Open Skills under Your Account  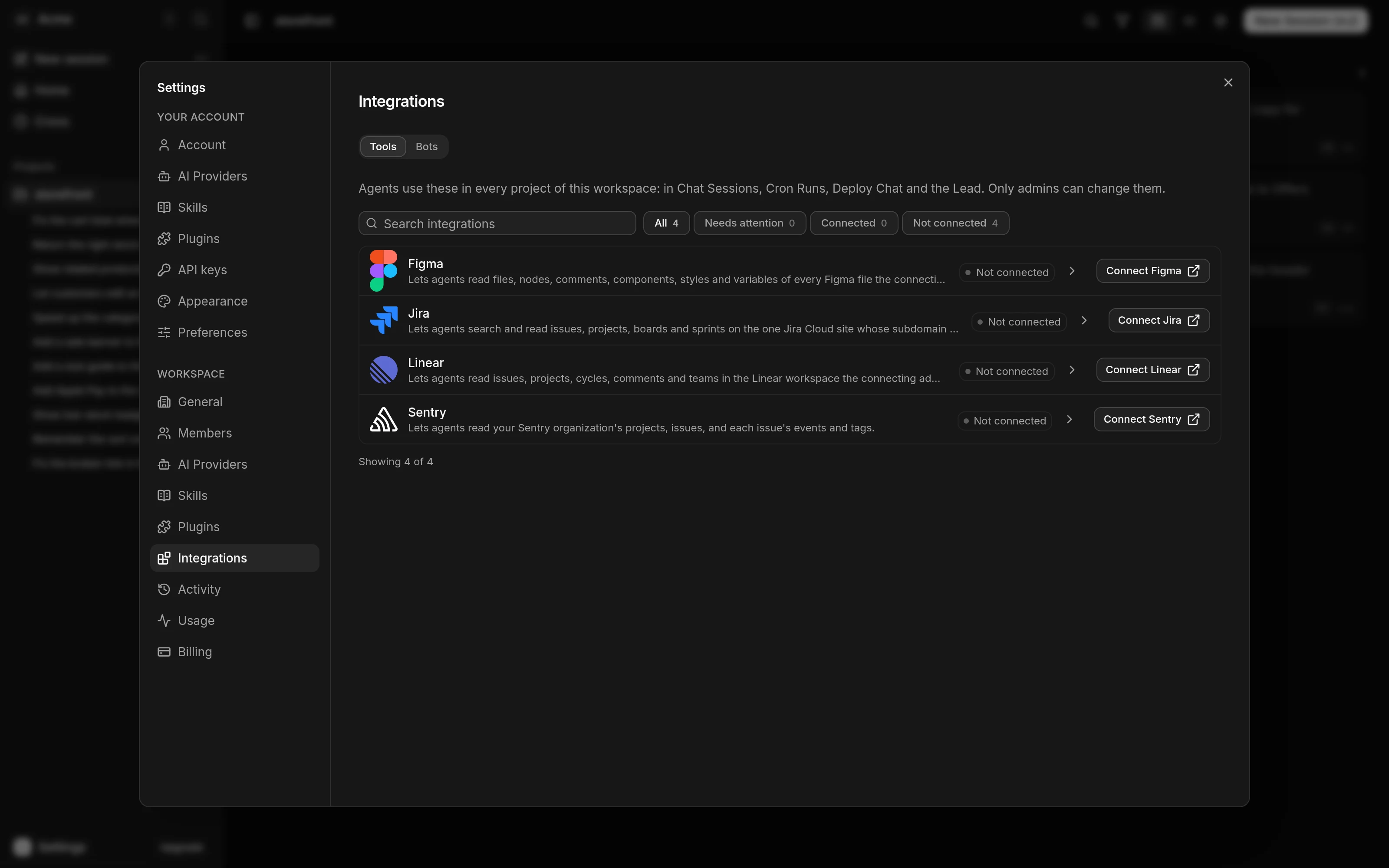234,207
